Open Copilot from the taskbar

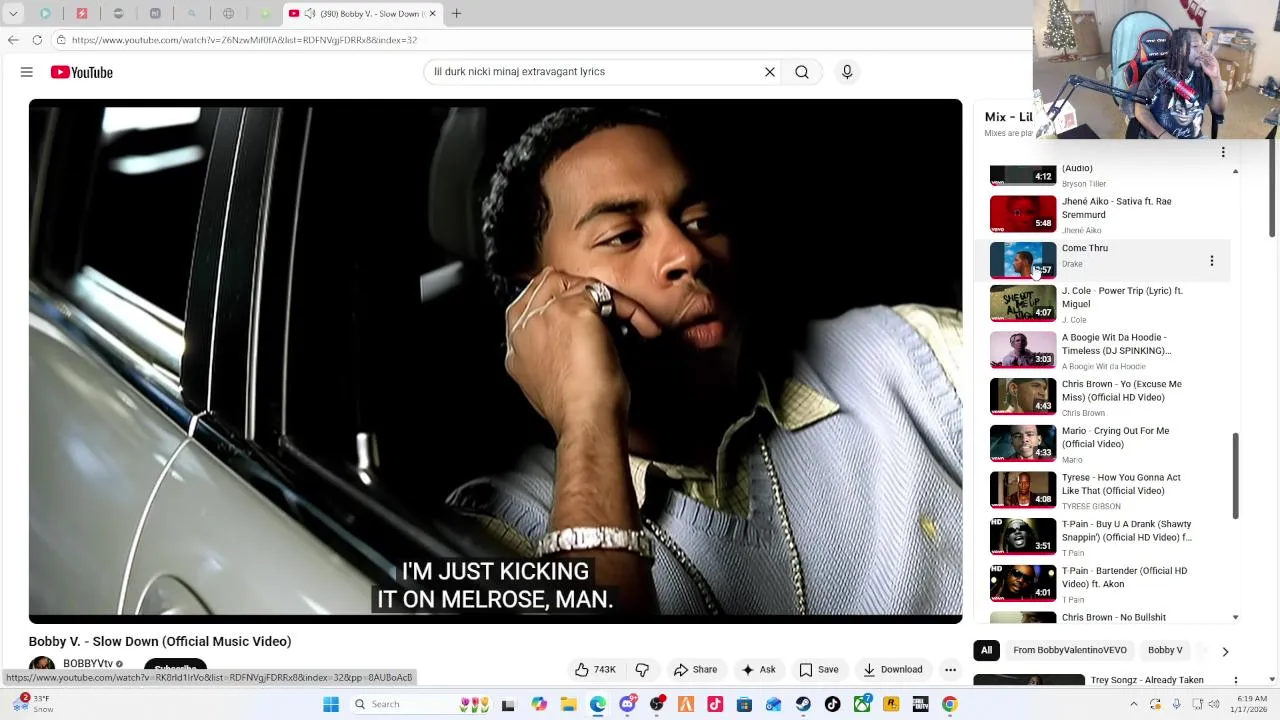coord(539,704)
